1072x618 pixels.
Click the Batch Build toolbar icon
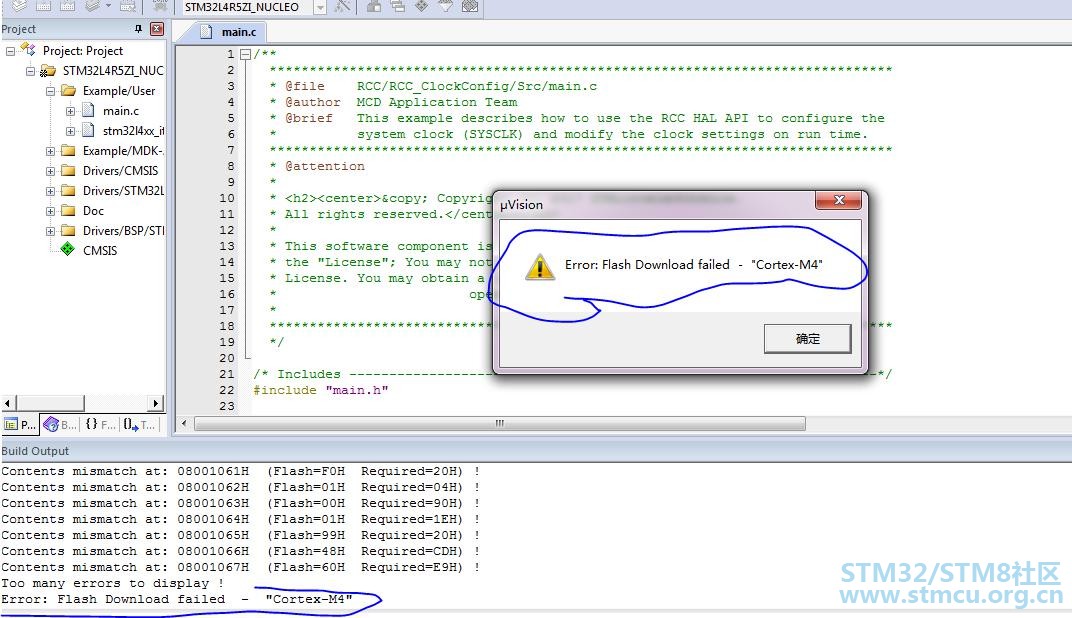[x=92, y=6]
